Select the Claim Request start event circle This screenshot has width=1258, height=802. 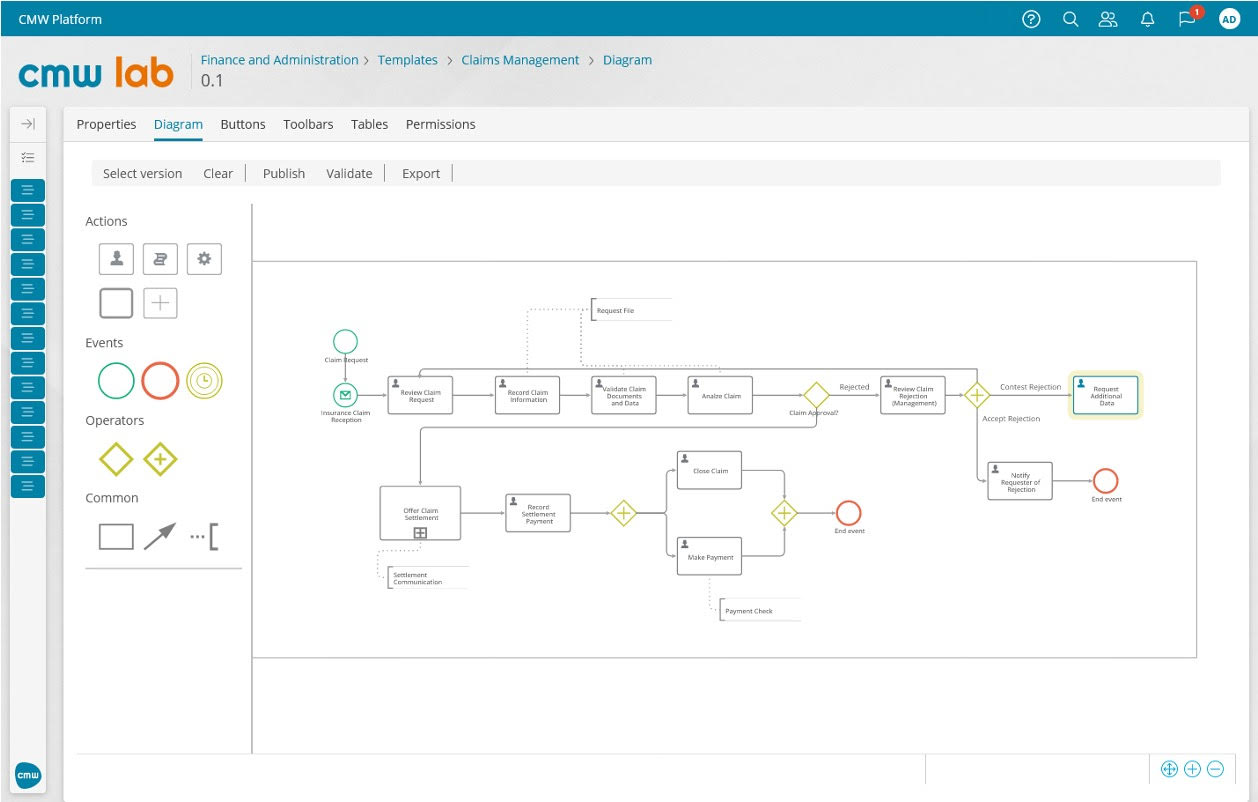345,342
